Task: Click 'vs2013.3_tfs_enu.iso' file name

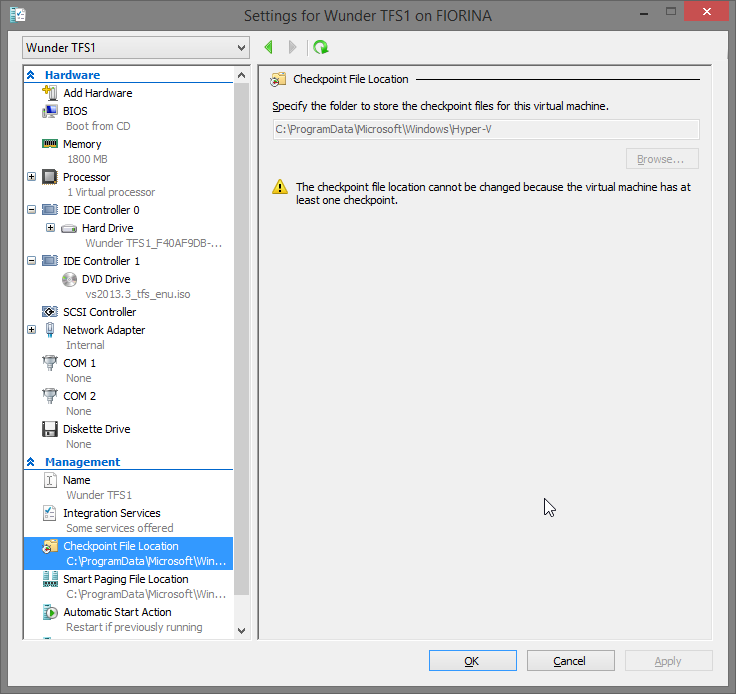Action: tap(138, 294)
